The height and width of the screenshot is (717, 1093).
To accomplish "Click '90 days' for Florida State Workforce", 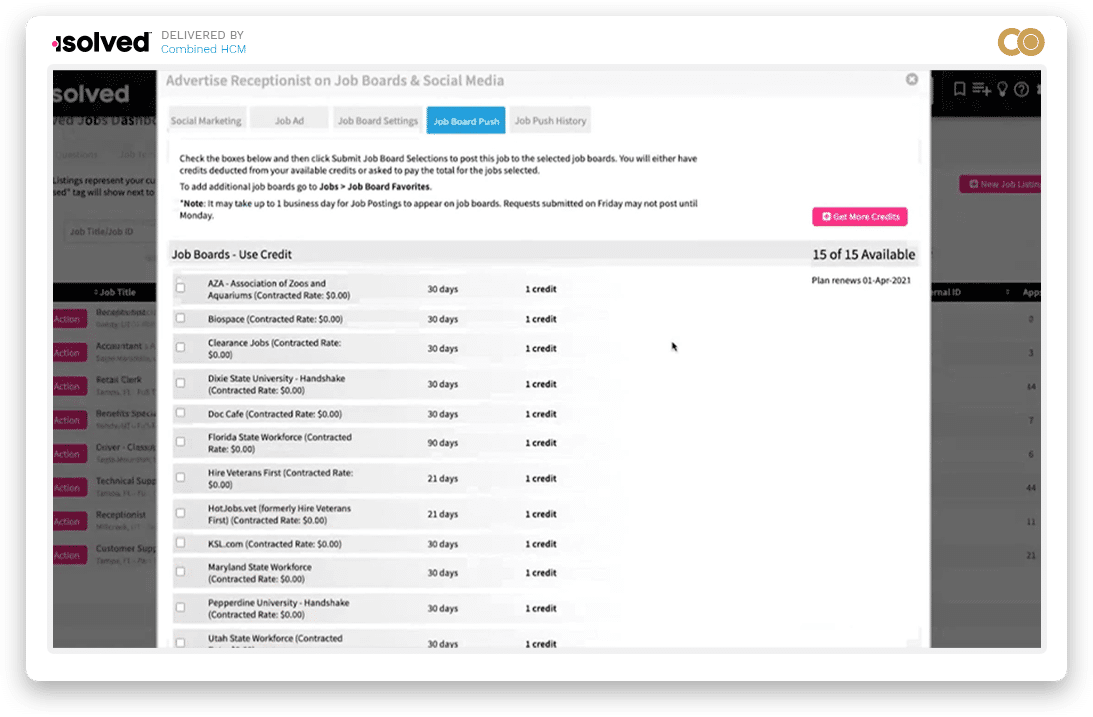I will (x=443, y=443).
